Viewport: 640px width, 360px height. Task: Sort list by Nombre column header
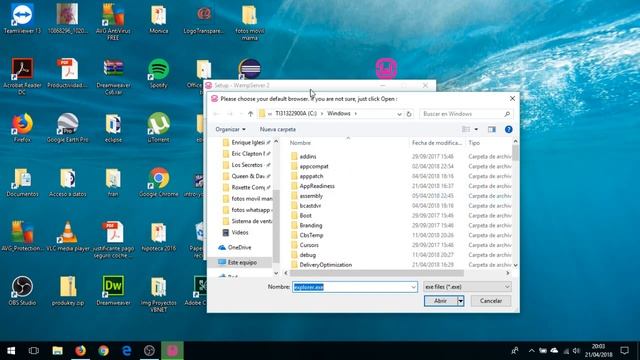(x=300, y=143)
